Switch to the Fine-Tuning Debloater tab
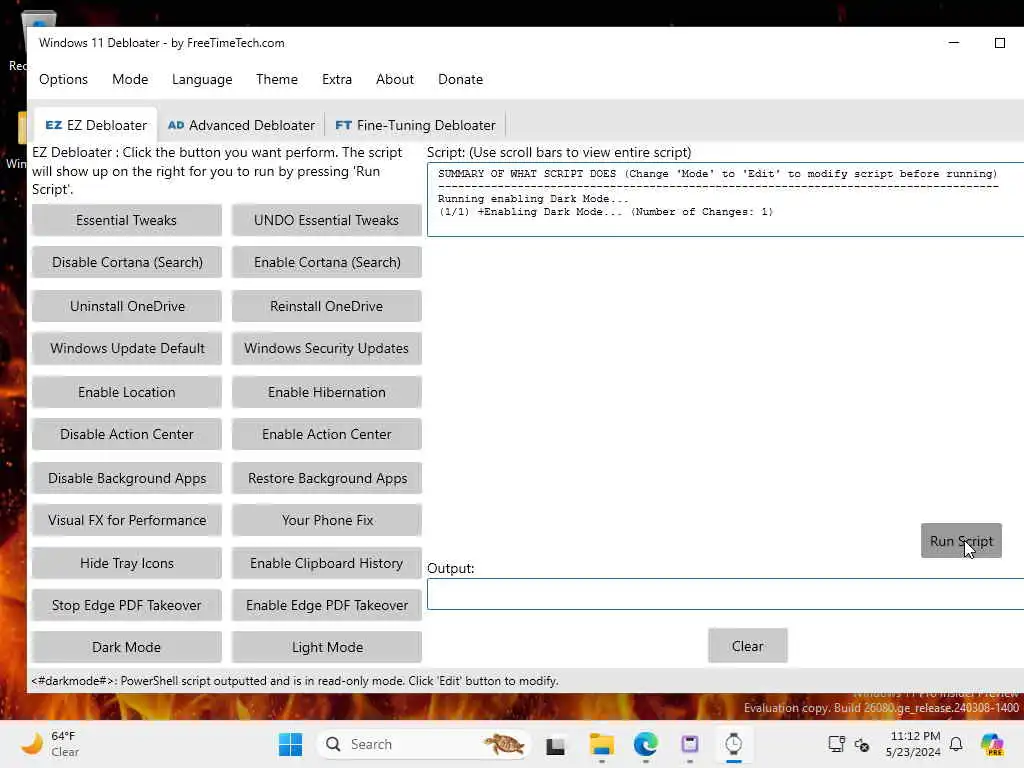Screen dimensions: 1024x768 point(415,125)
